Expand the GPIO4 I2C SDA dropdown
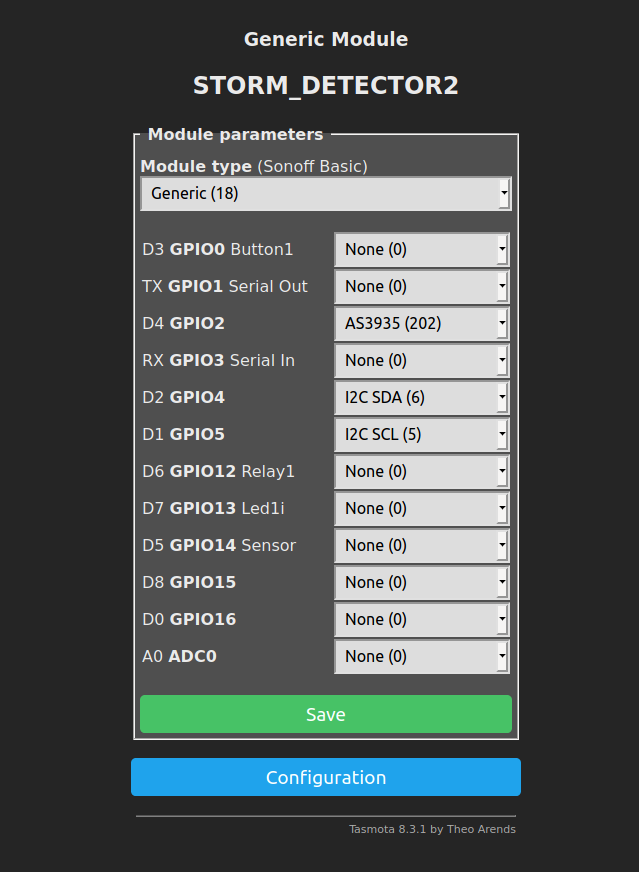The width and height of the screenshot is (639, 872). (421, 397)
